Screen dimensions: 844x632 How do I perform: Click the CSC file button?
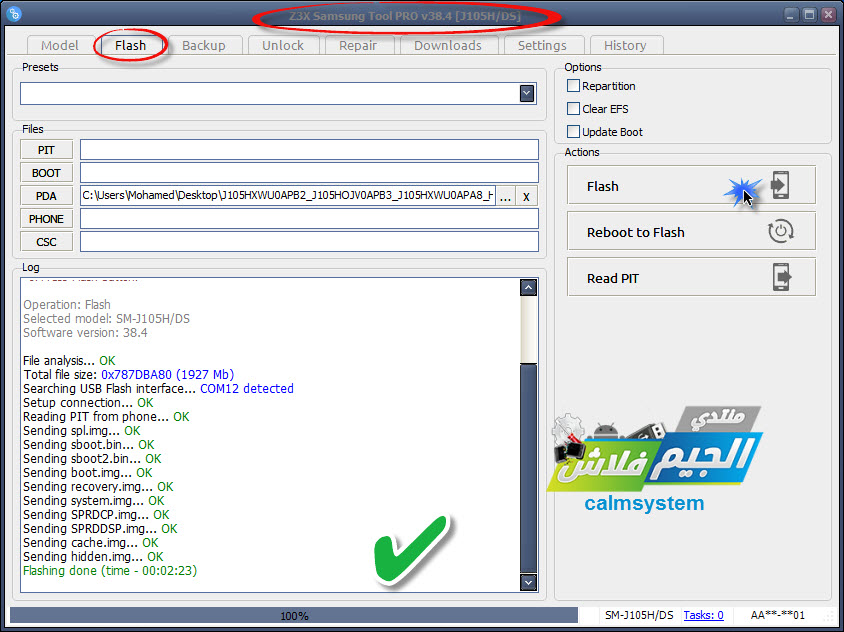point(46,242)
